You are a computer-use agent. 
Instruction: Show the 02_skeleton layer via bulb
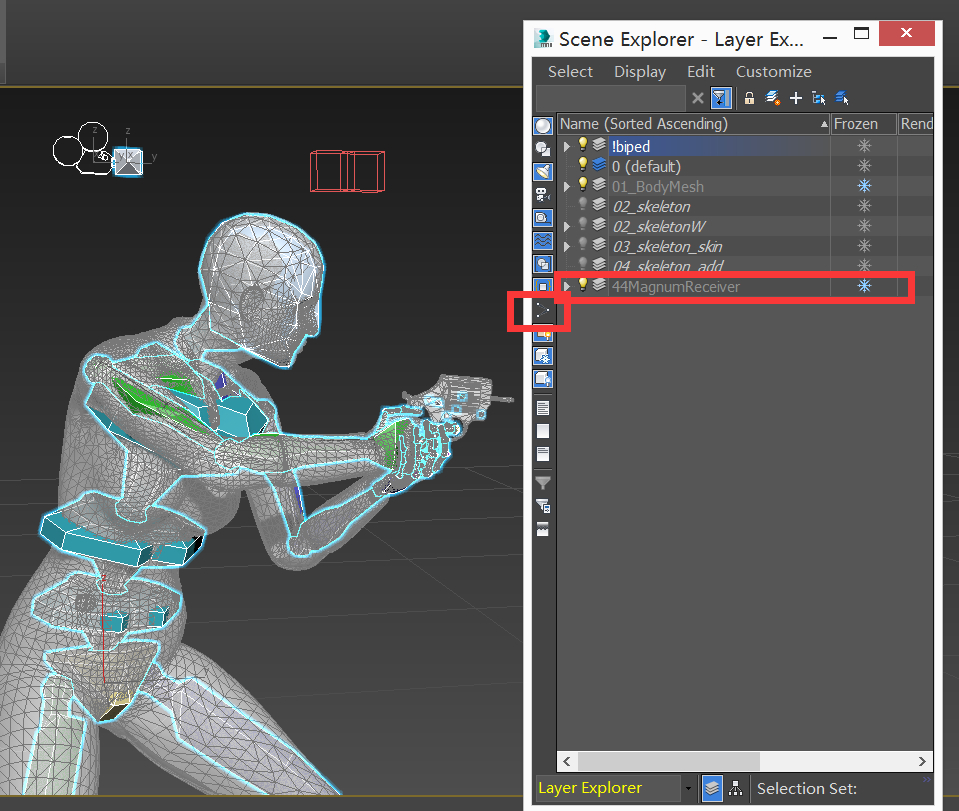[x=583, y=204]
